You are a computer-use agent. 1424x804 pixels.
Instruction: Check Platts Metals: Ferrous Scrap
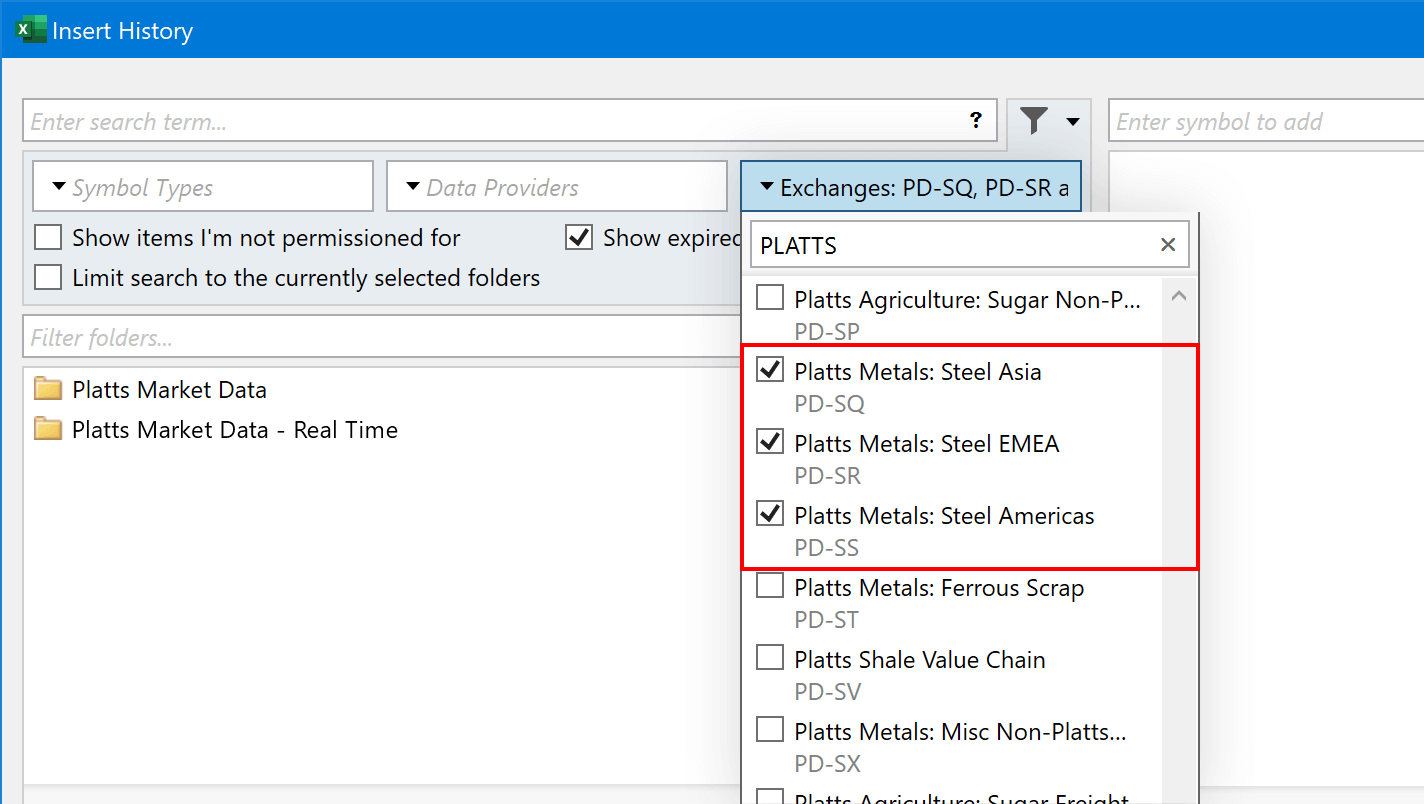(x=769, y=586)
